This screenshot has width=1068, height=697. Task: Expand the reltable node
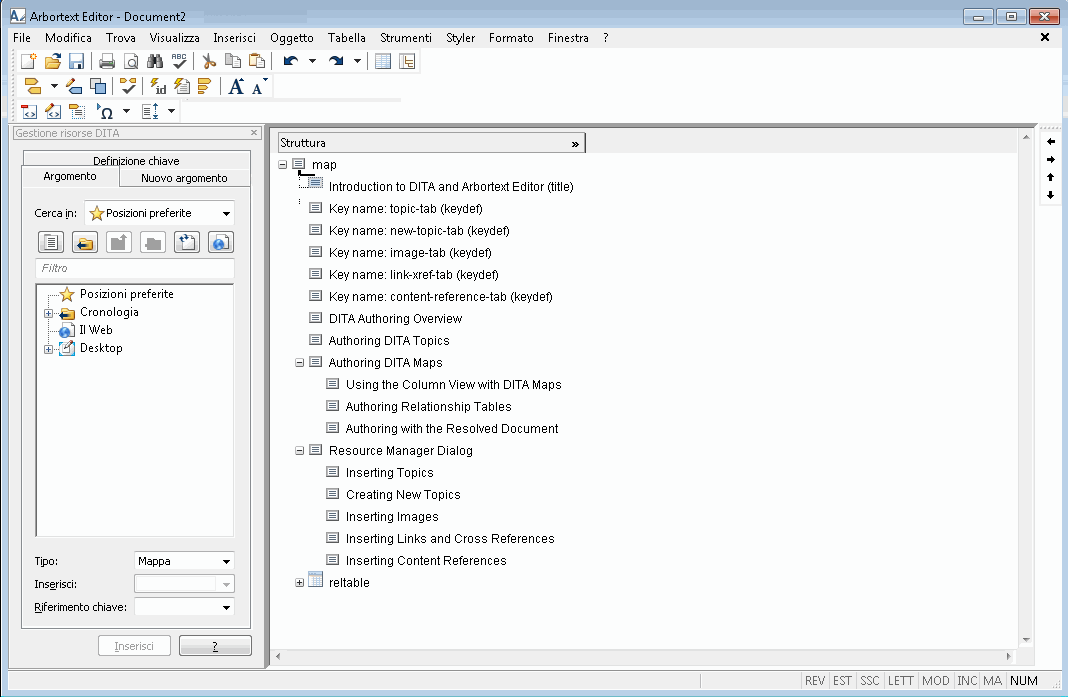(299, 583)
